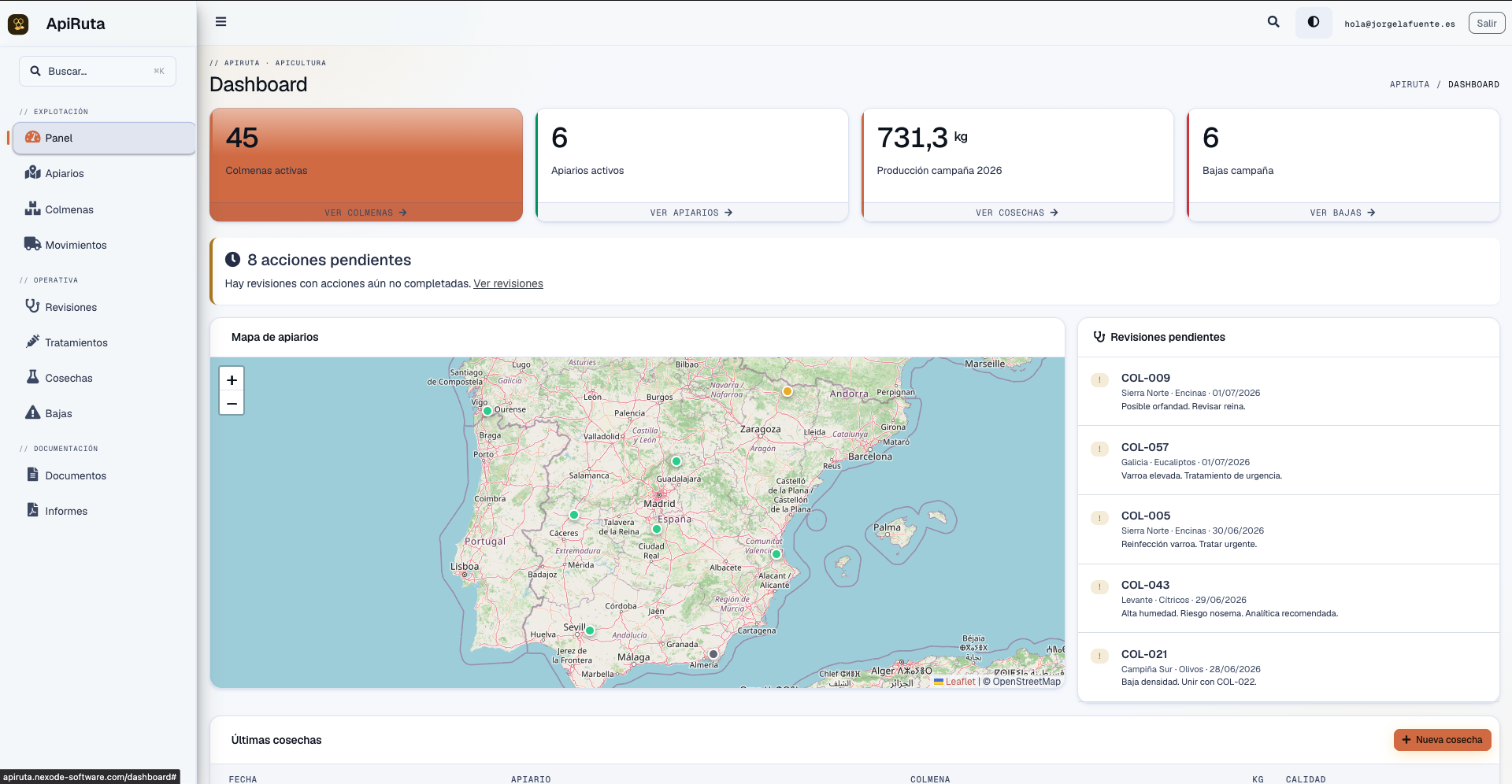This screenshot has width=1512, height=784.
Task: Focus the Buscar sidebar search field
Action: coord(98,71)
